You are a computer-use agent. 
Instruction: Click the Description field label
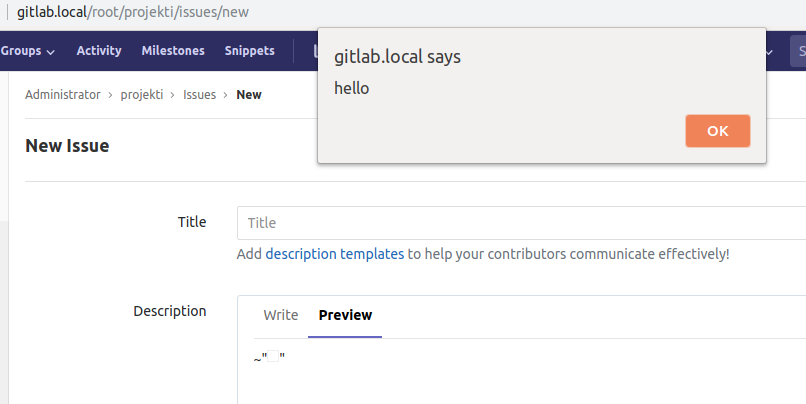[169, 311]
